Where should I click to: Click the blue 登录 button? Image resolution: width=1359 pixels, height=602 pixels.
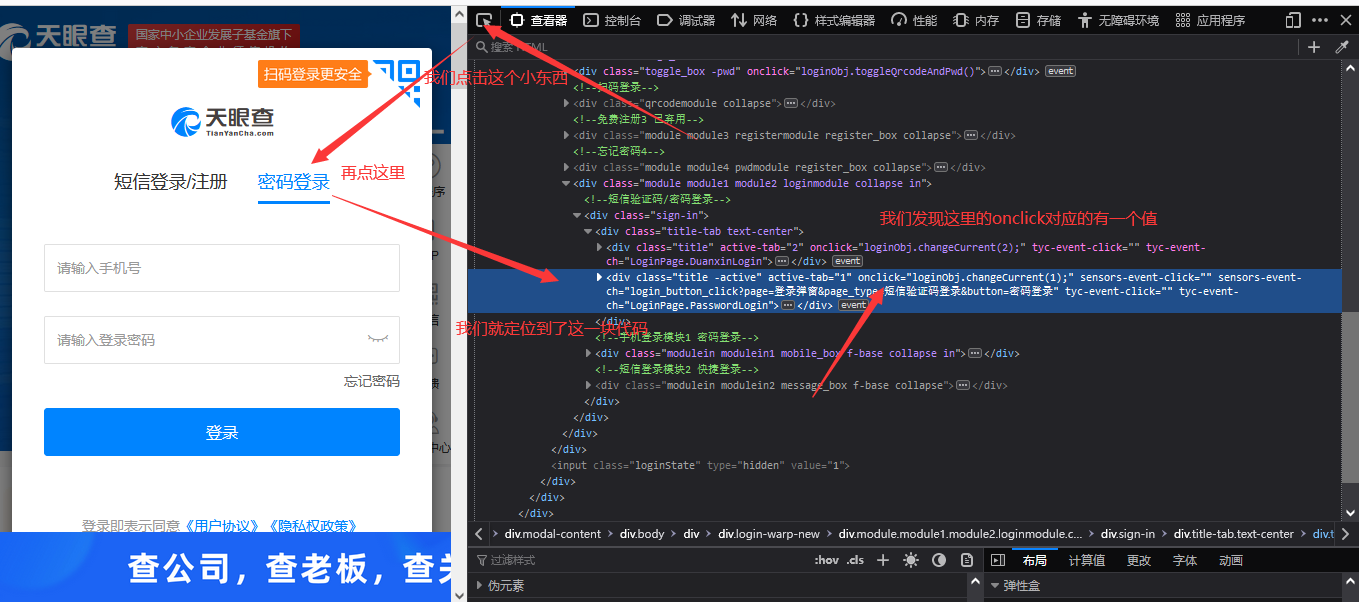click(x=222, y=432)
